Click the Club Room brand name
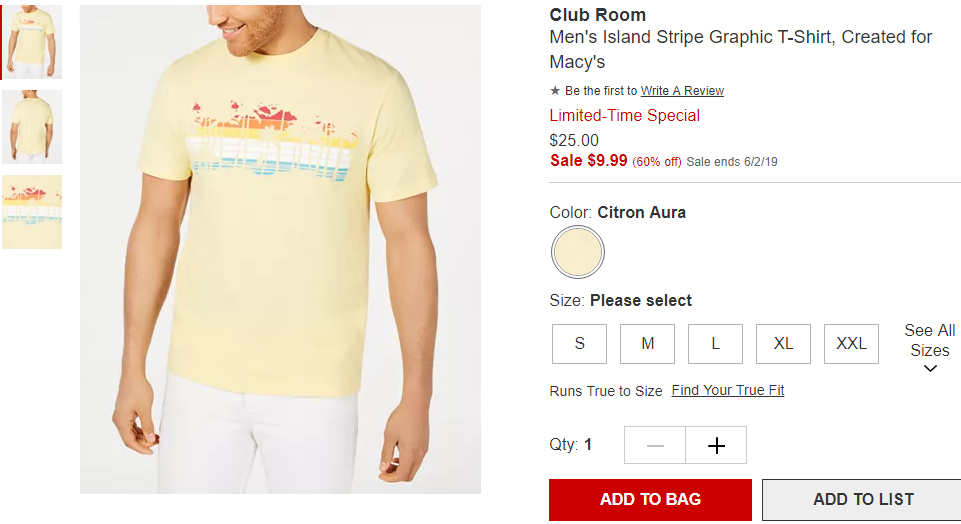The width and height of the screenshot is (961, 524). [598, 15]
